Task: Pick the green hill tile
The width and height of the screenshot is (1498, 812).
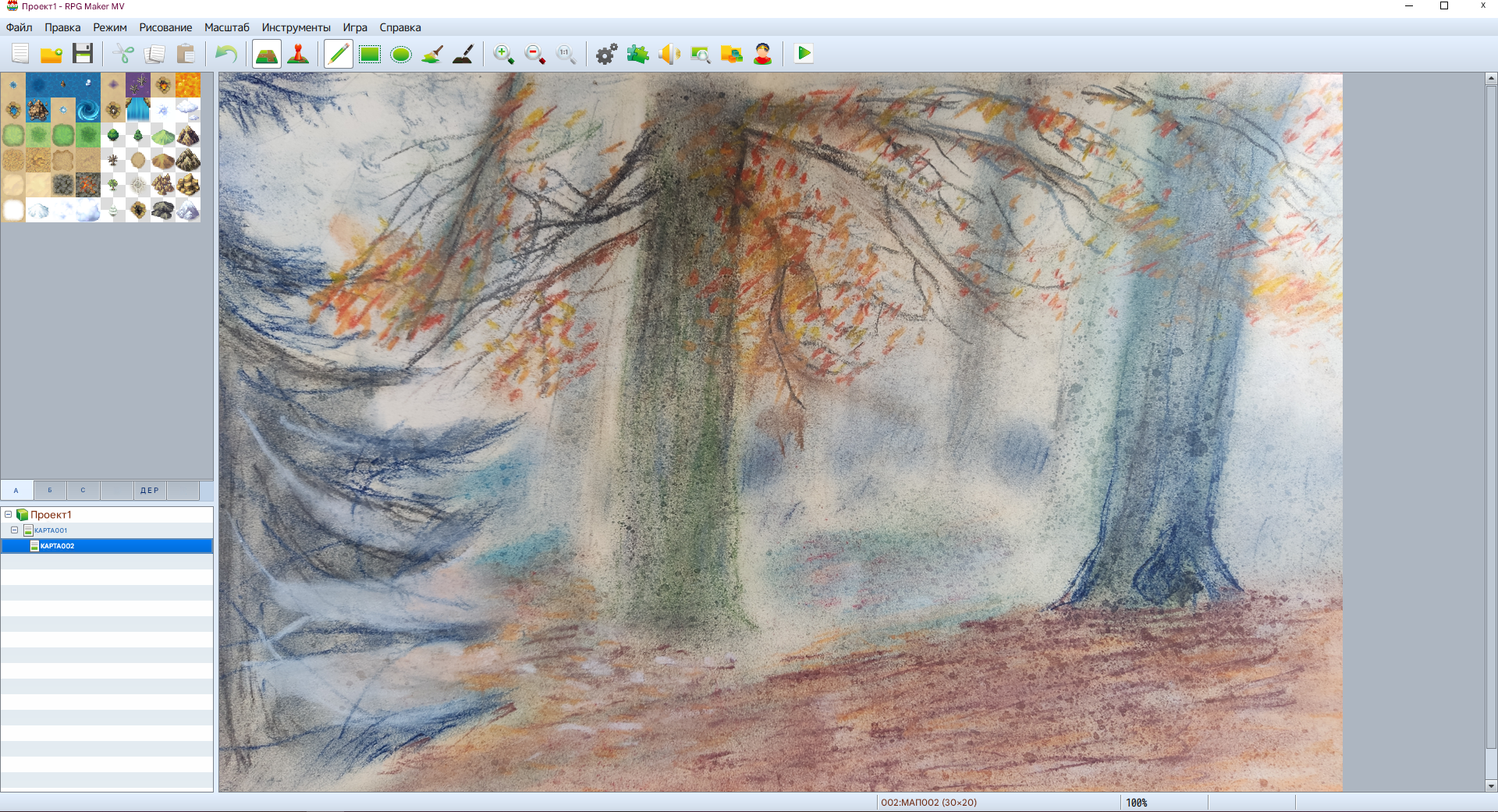Action: coord(163,135)
